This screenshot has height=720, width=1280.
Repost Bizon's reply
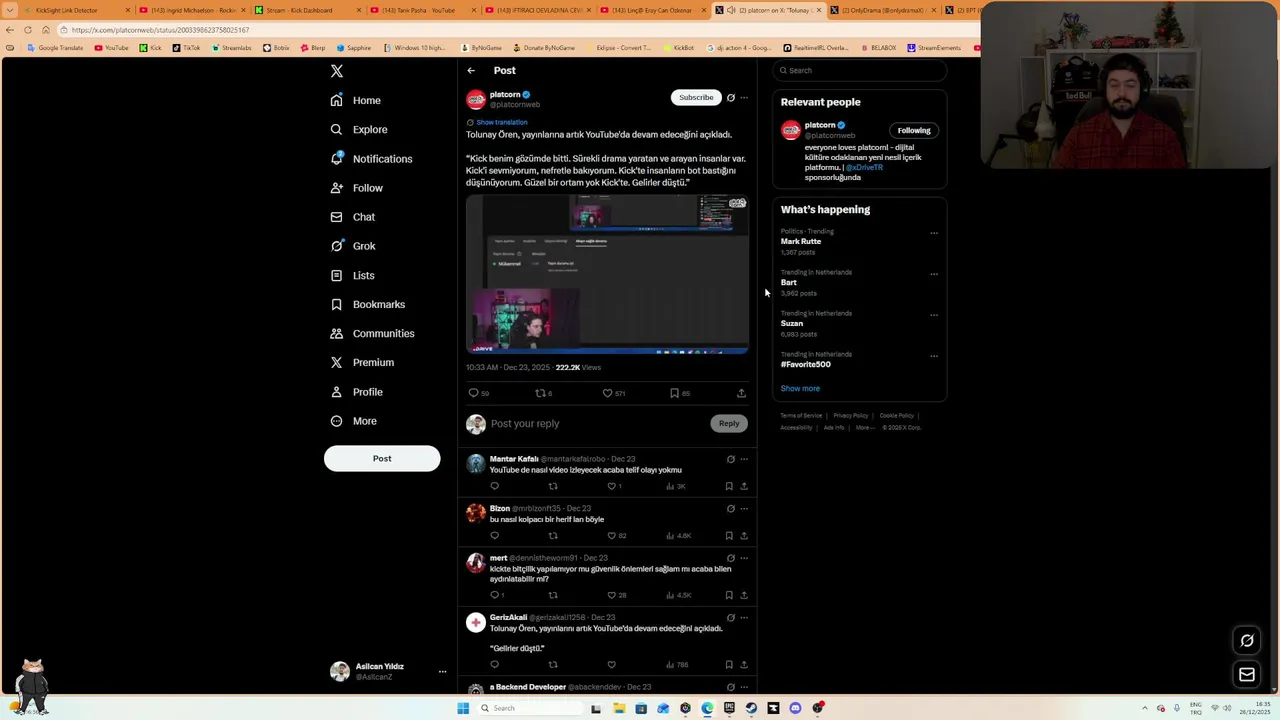(553, 536)
